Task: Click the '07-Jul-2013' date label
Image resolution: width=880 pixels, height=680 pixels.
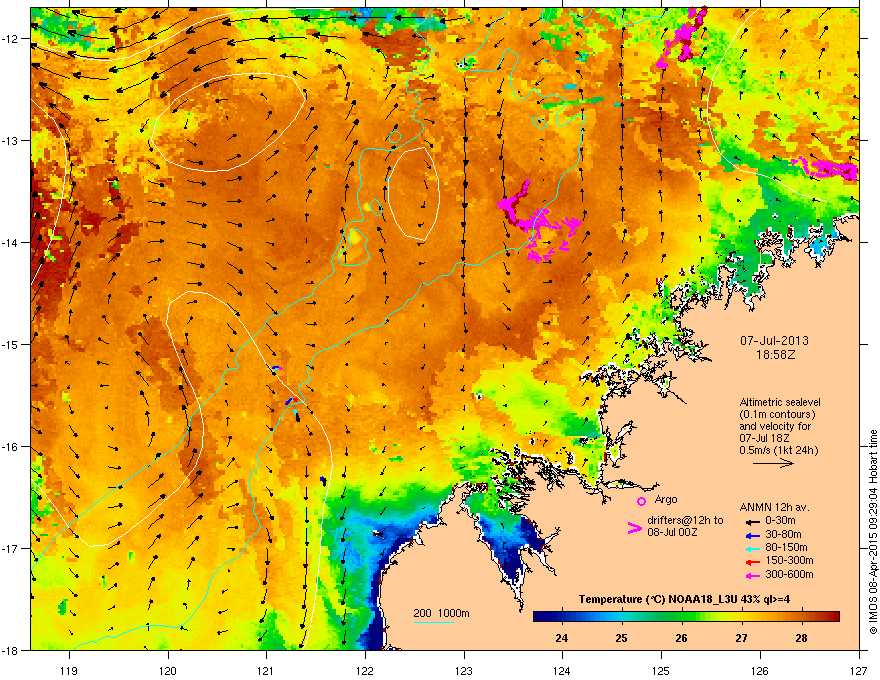Action: click(x=774, y=341)
